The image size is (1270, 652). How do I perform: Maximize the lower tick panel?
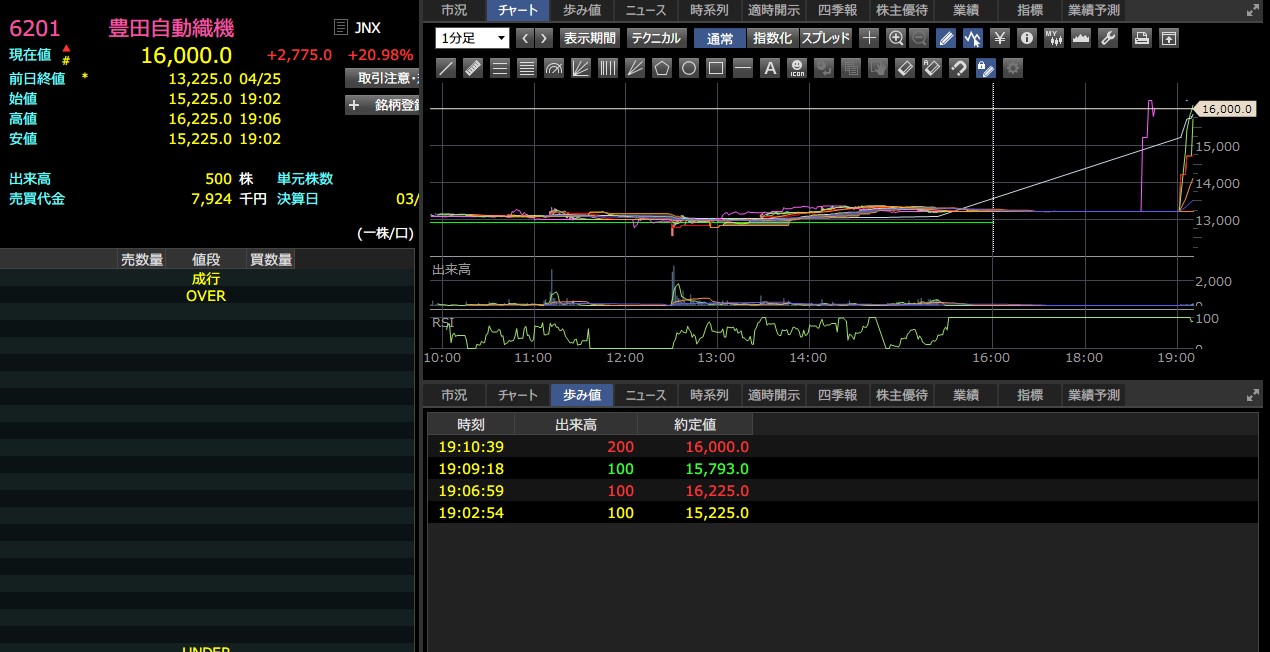[1253, 395]
